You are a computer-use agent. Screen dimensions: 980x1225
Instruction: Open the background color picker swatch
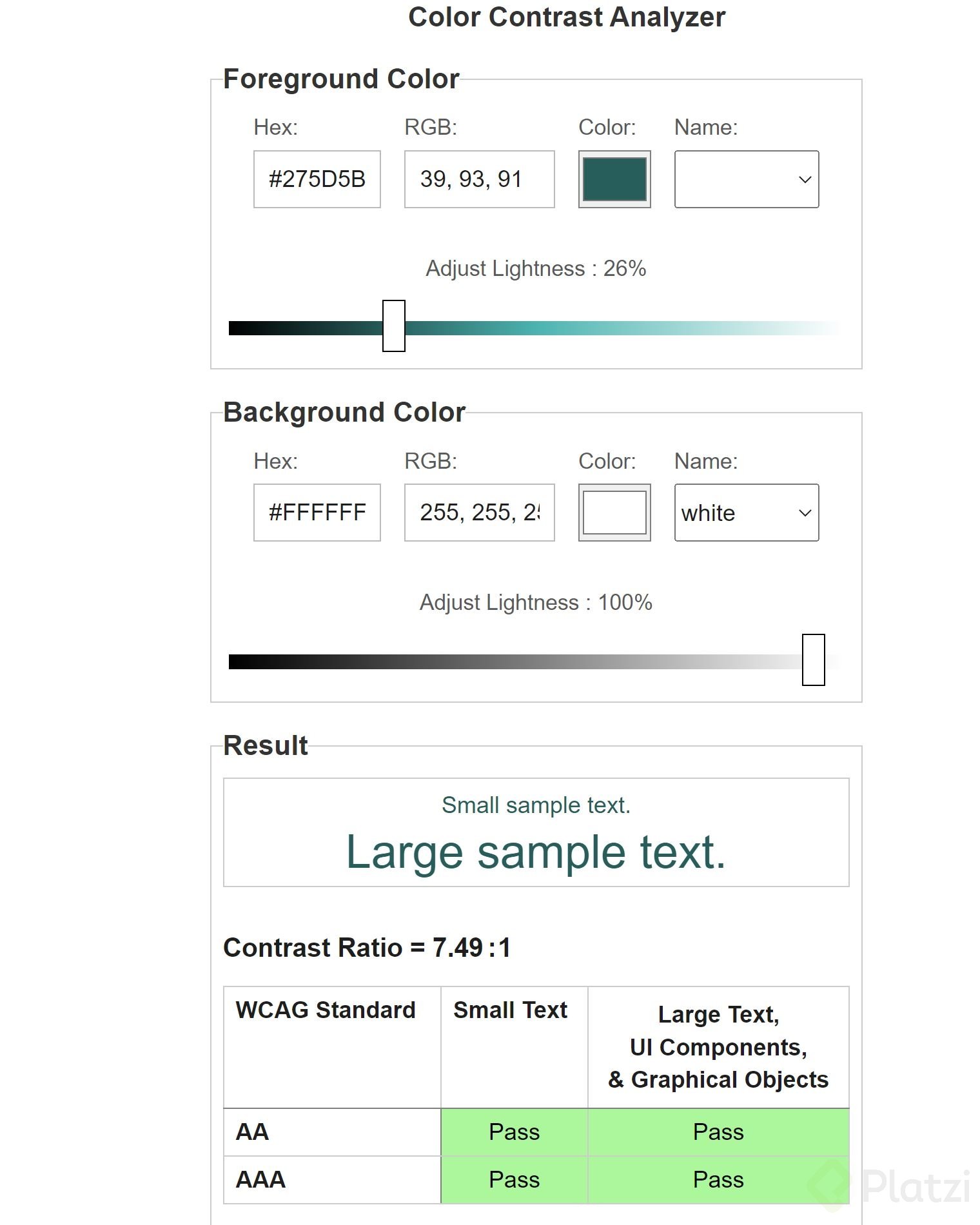click(x=614, y=513)
